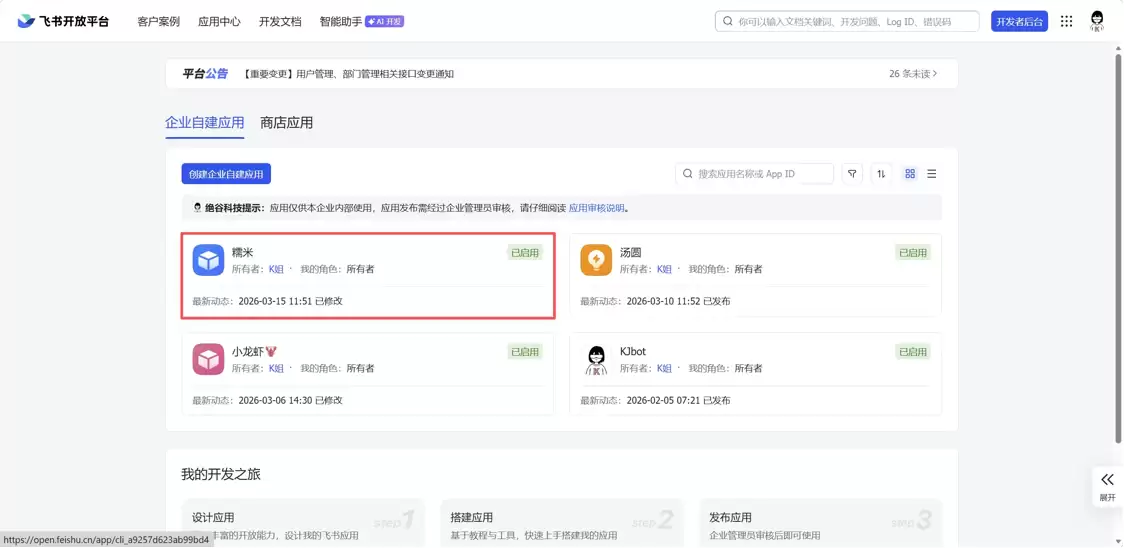Image resolution: width=1124 pixels, height=548 pixels.
Task: Open the 客户案例 menu item
Action: (x=158, y=22)
